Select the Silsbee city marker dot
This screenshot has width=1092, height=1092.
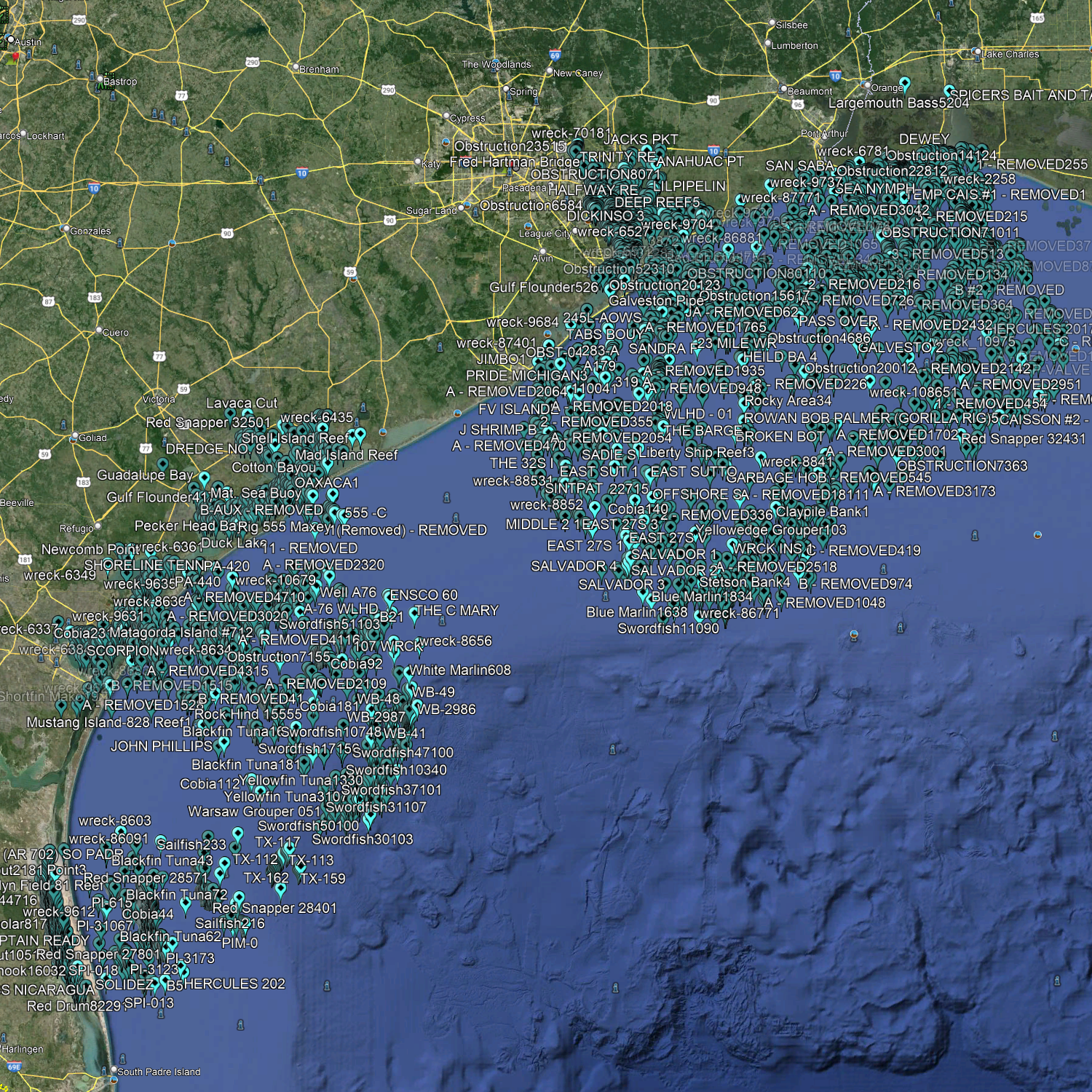coord(772,23)
